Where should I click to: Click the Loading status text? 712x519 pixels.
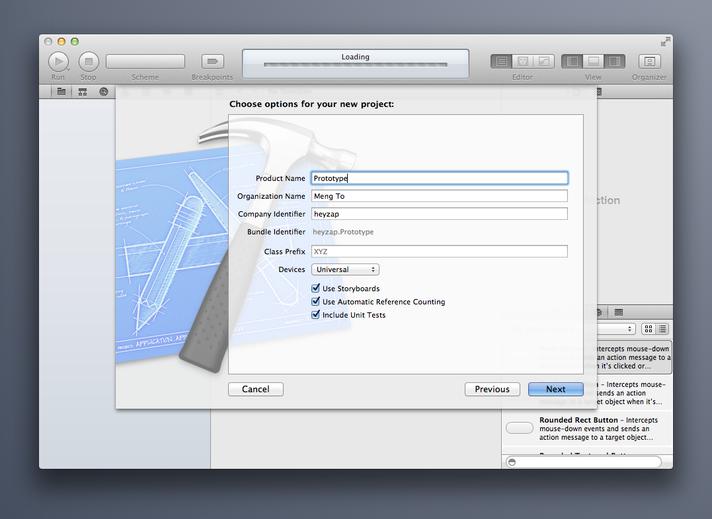[x=356, y=57]
